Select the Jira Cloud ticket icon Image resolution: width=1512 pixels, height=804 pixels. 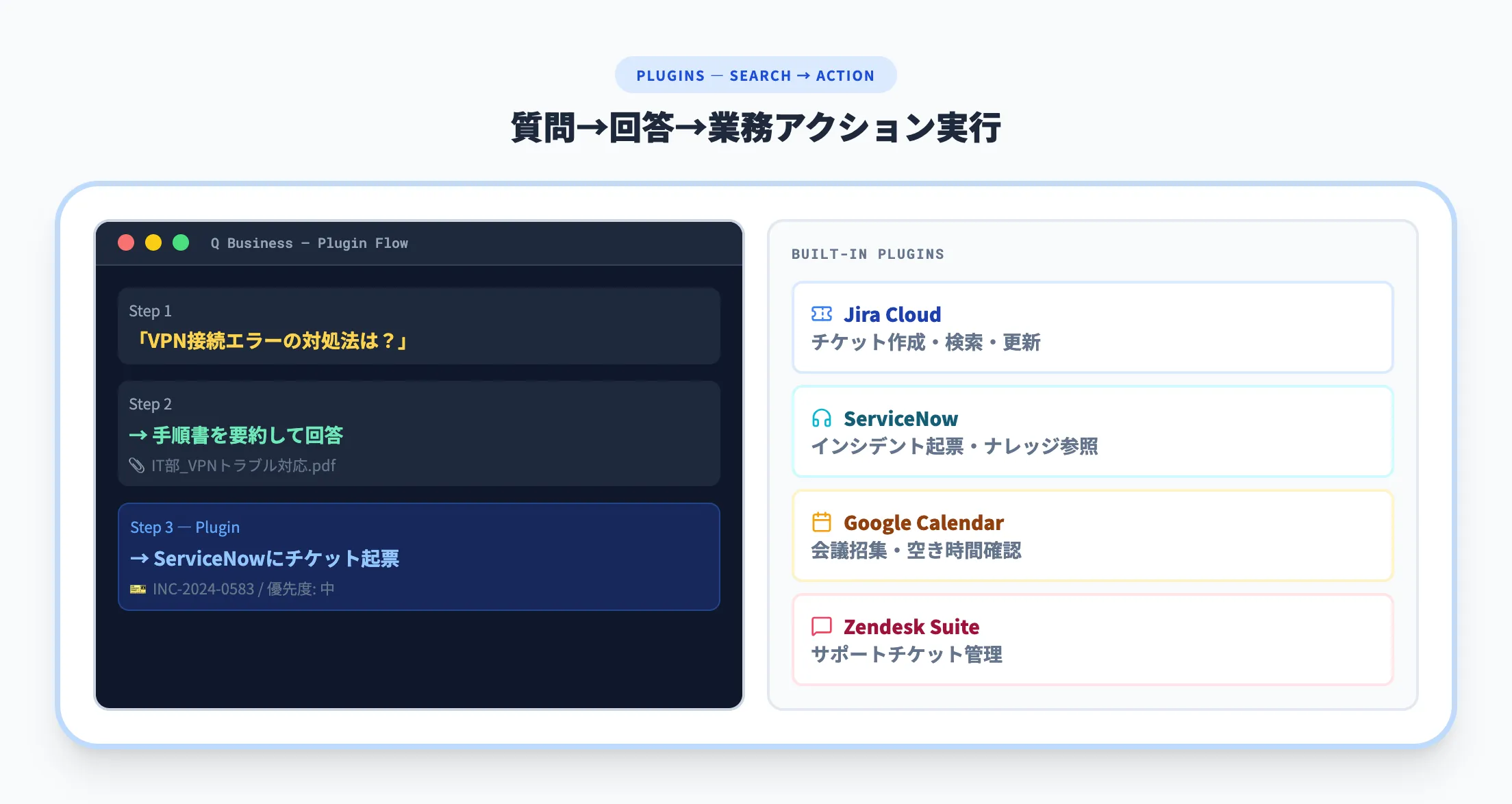click(821, 315)
